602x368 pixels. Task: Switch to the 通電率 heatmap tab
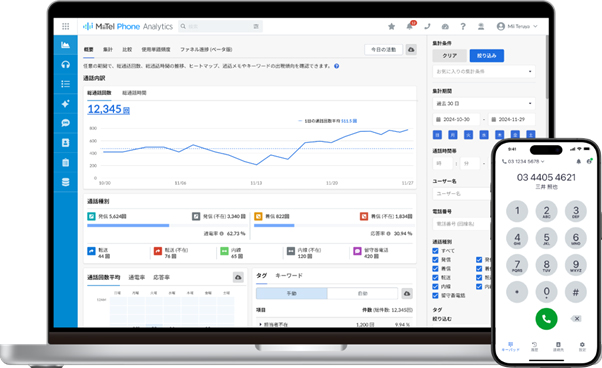(x=136, y=277)
